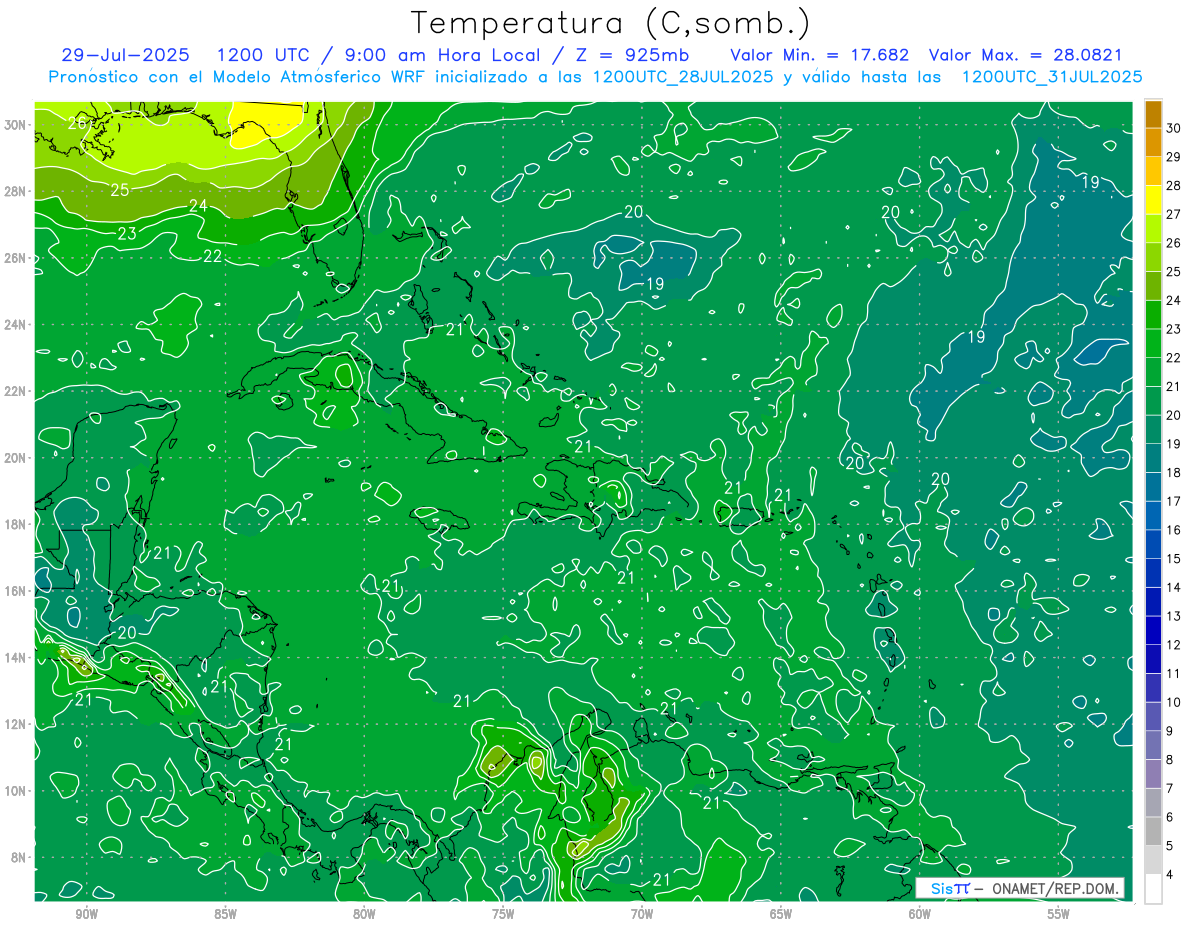Click the legend value 25 on the color scale
Viewport: 1200px width, 927px height.
coord(1174,271)
